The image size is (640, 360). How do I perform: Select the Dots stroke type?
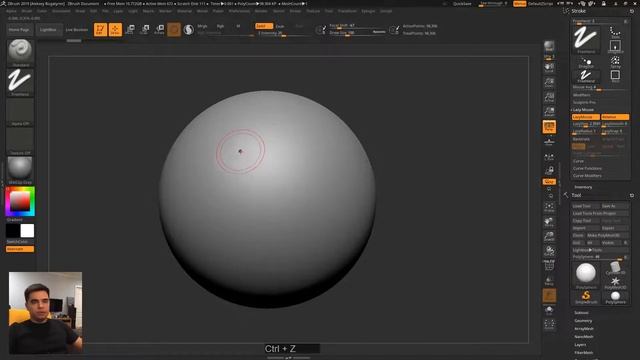click(x=615, y=32)
